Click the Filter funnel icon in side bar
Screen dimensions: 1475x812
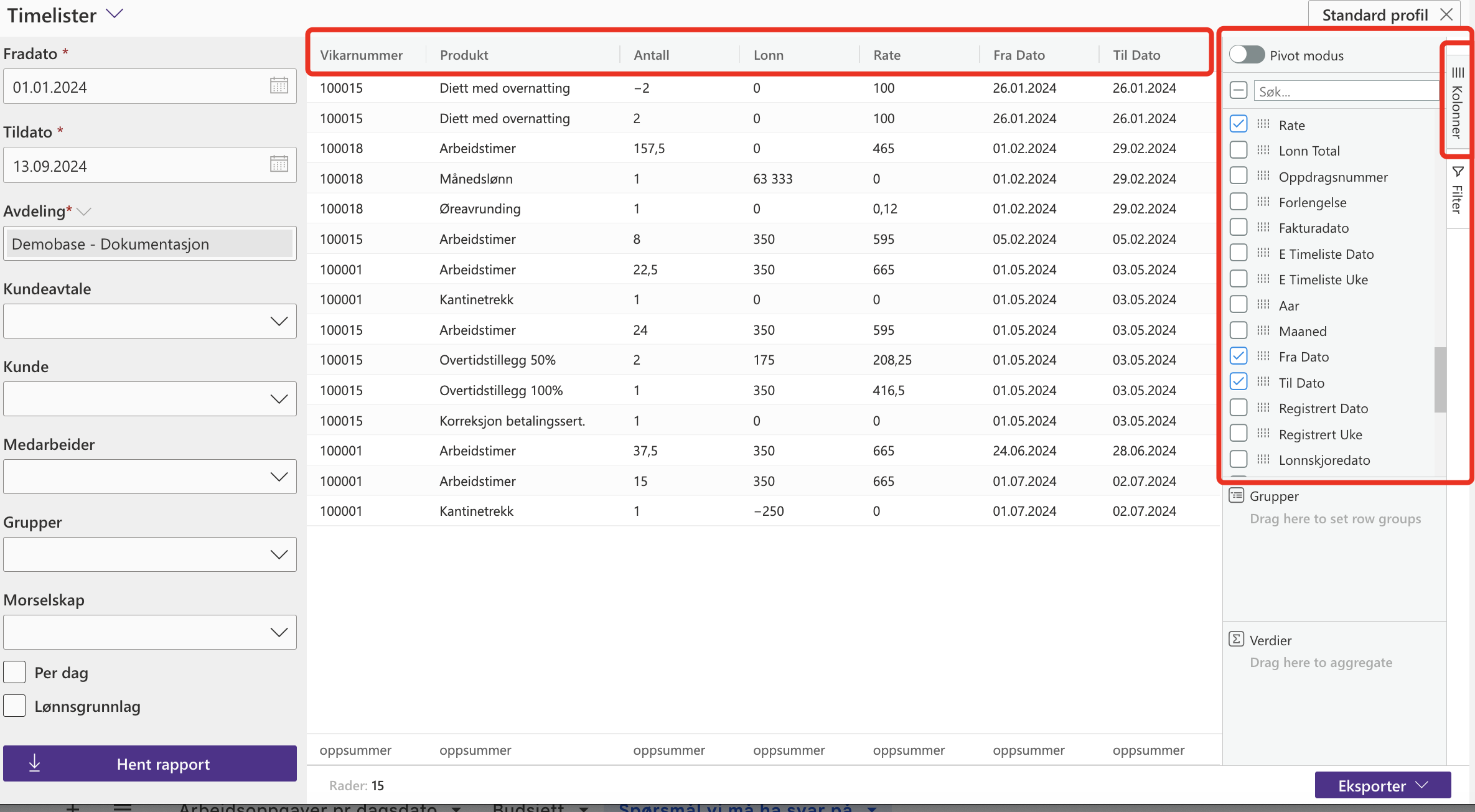click(x=1458, y=172)
